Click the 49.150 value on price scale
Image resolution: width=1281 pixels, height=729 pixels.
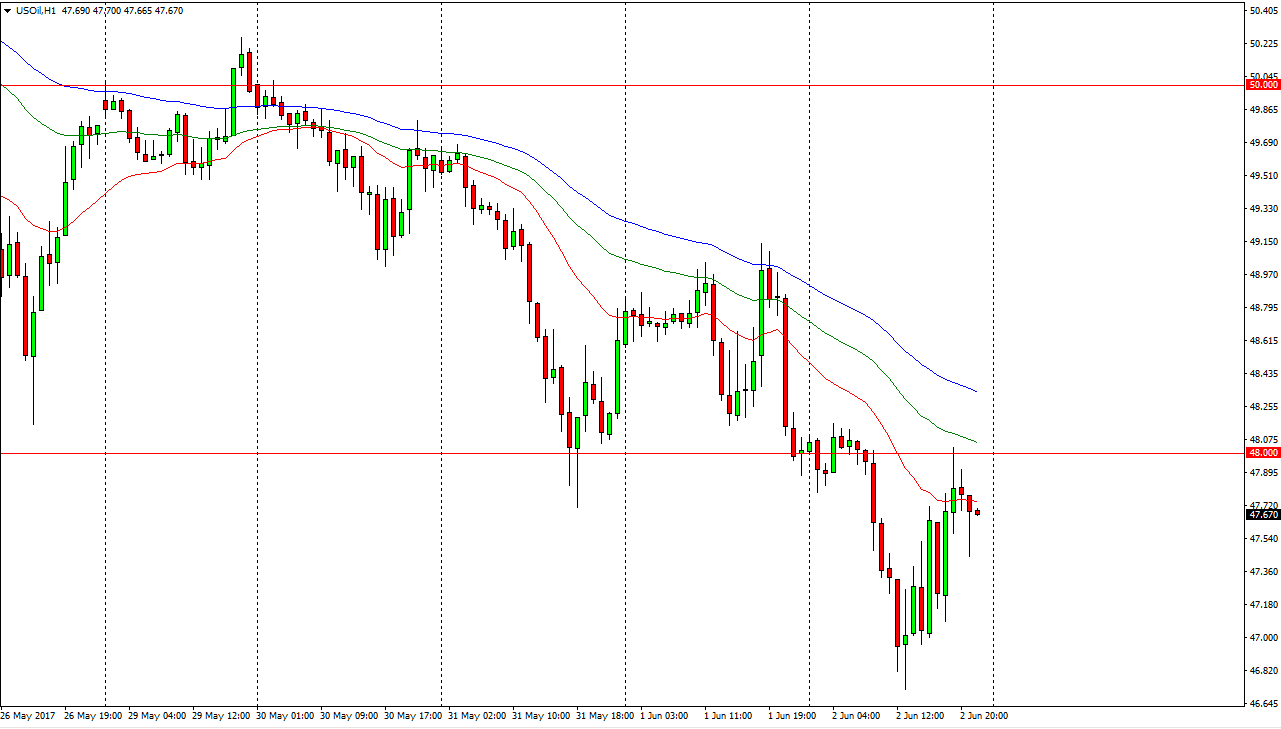(1263, 242)
